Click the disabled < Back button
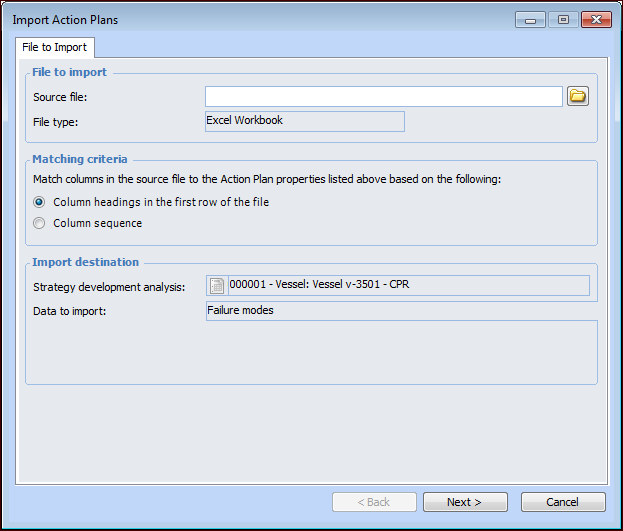The height and width of the screenshot is (531, 623). coord(374,502)
